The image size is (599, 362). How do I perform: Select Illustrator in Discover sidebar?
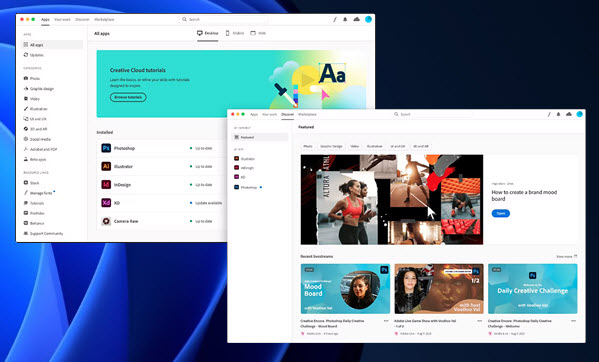click(x=244, y=158)
